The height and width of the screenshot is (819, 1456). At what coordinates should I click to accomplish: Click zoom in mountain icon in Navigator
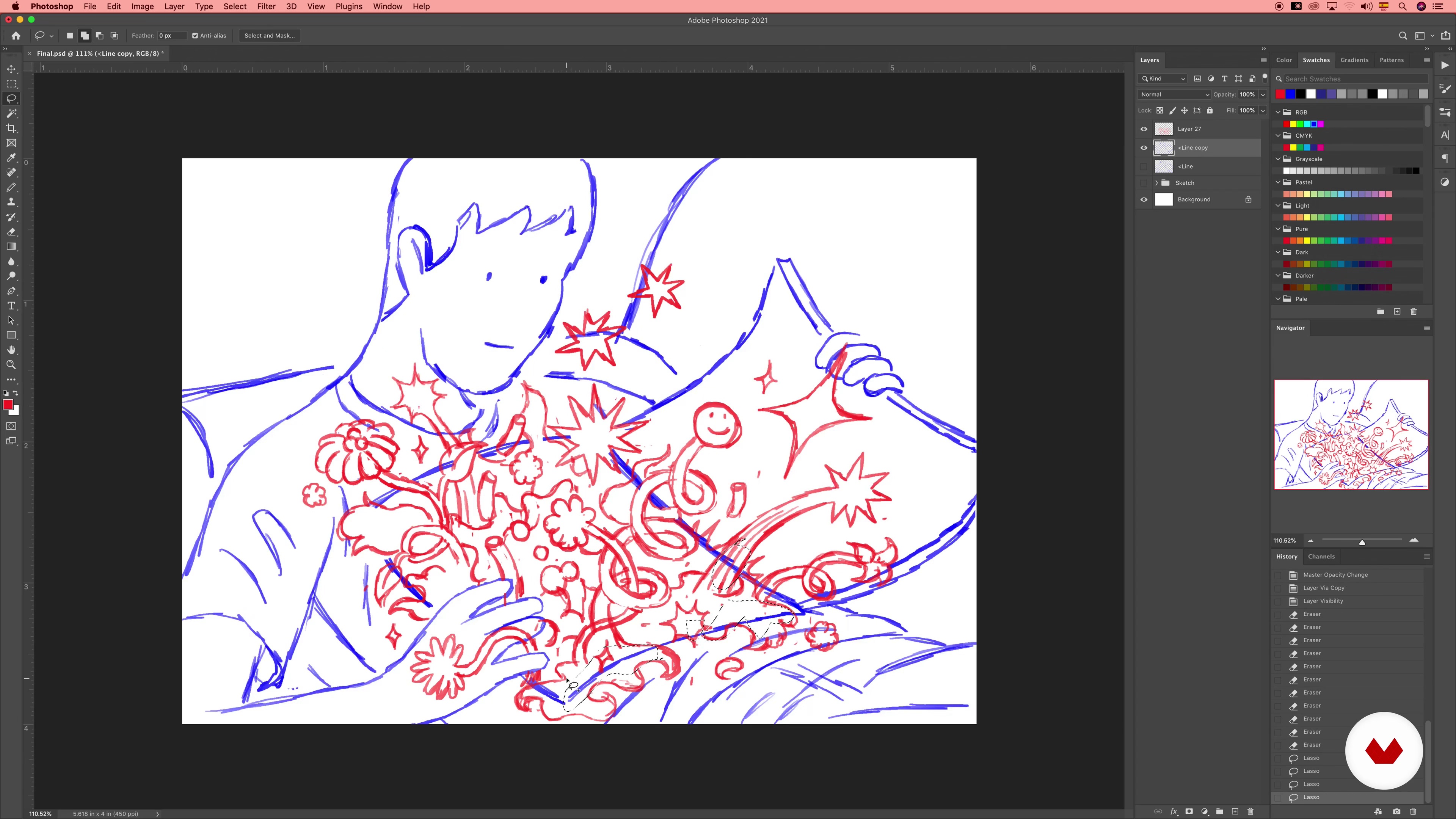(x=1414, y=540)
